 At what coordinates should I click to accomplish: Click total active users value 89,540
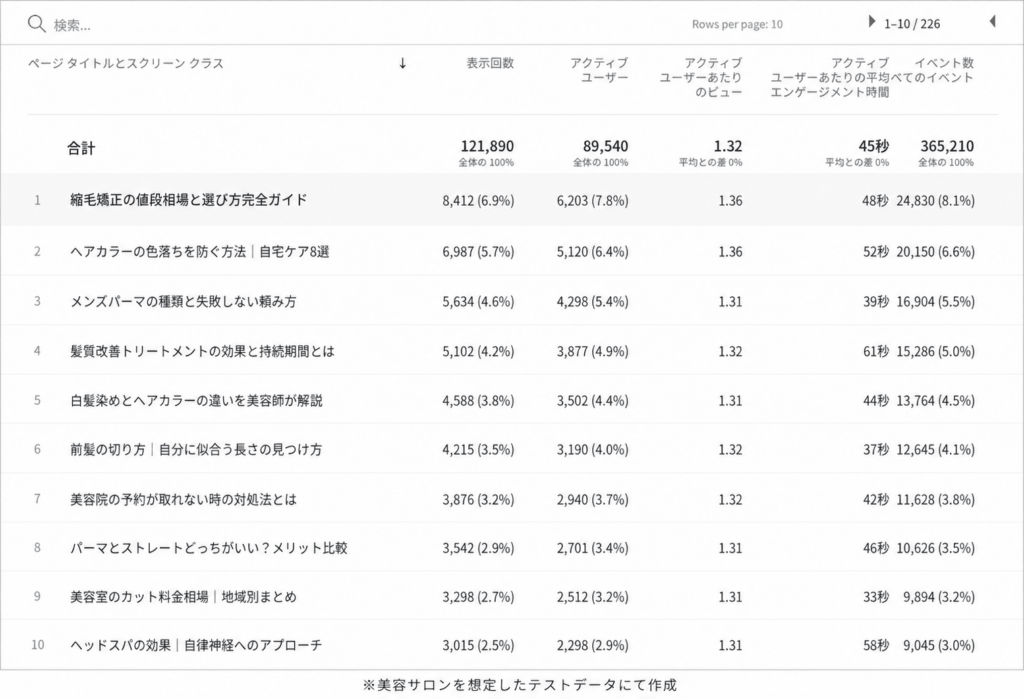605,146
